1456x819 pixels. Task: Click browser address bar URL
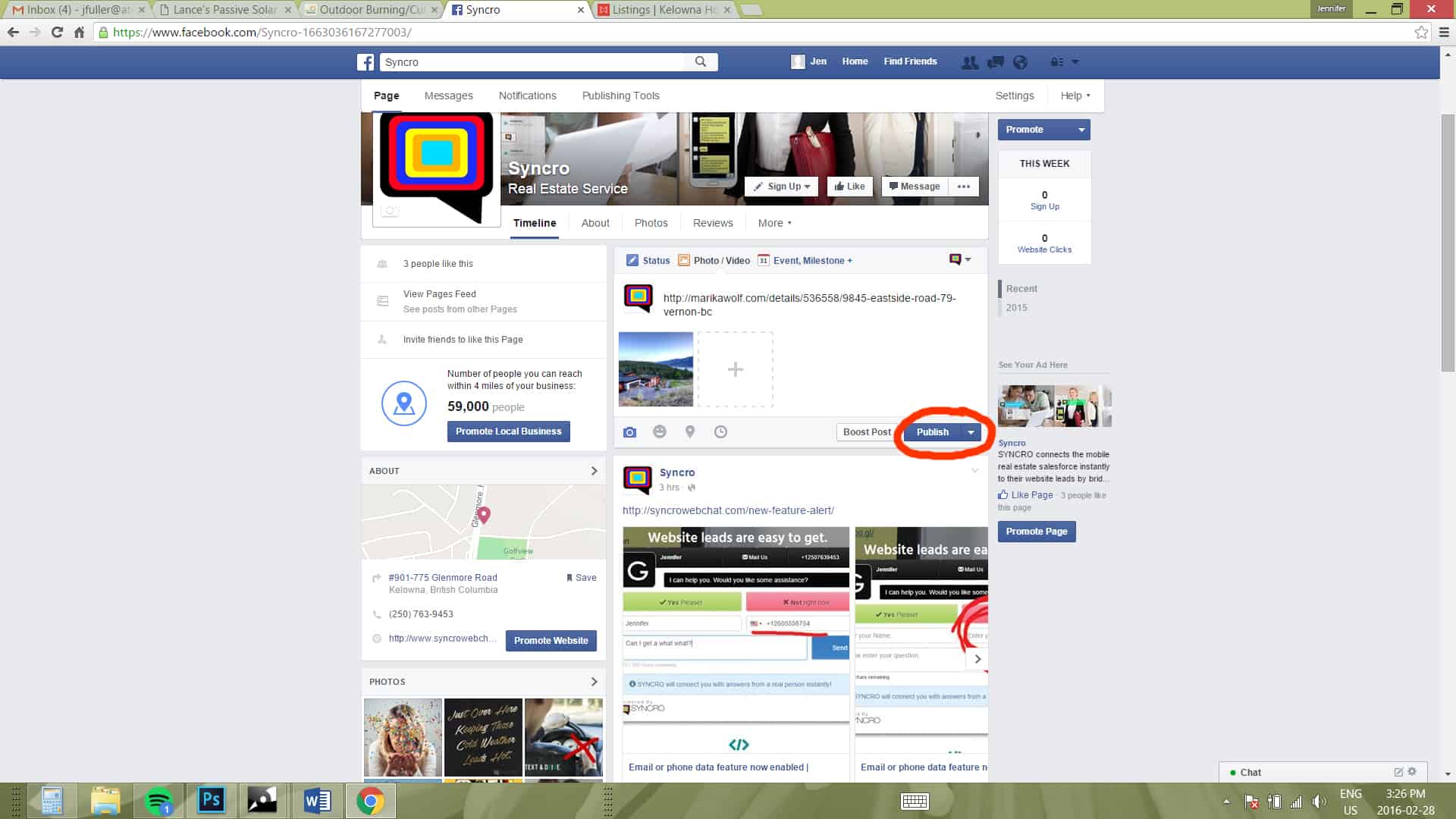point(262,32)
